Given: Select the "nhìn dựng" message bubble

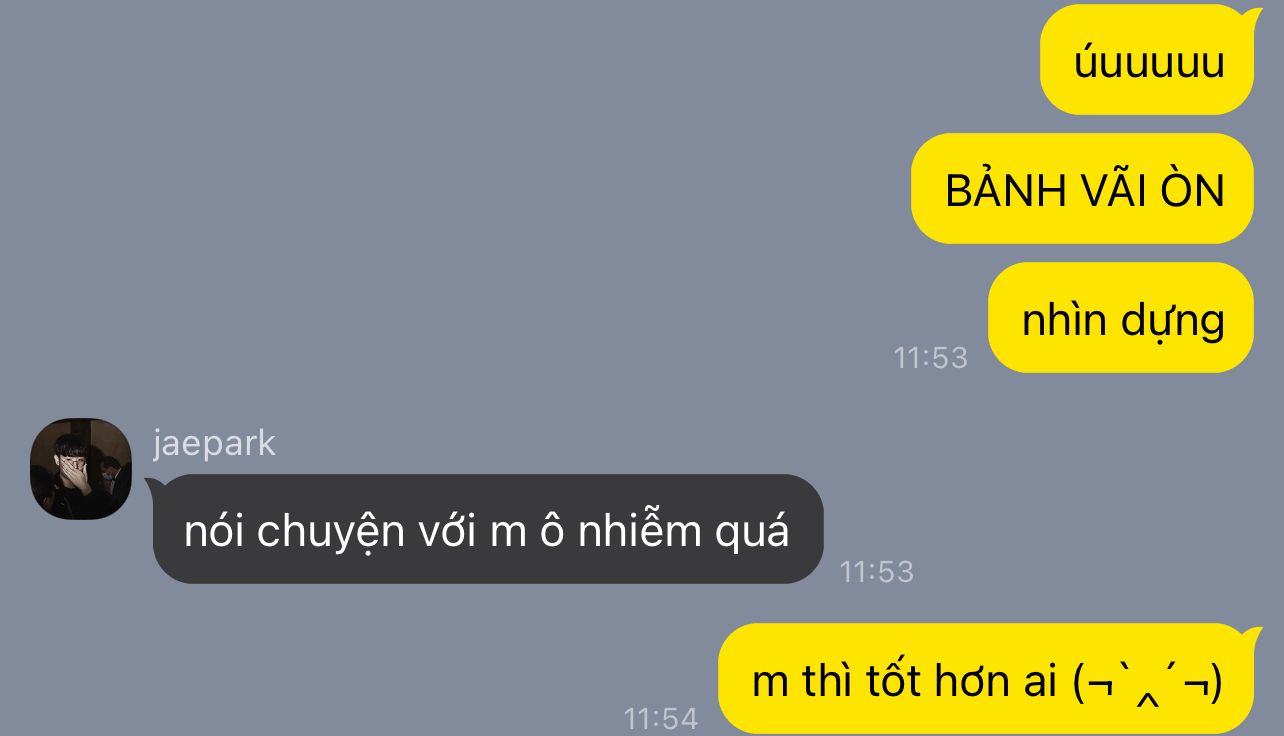Looking at the screenshot, I should 1120,318.
